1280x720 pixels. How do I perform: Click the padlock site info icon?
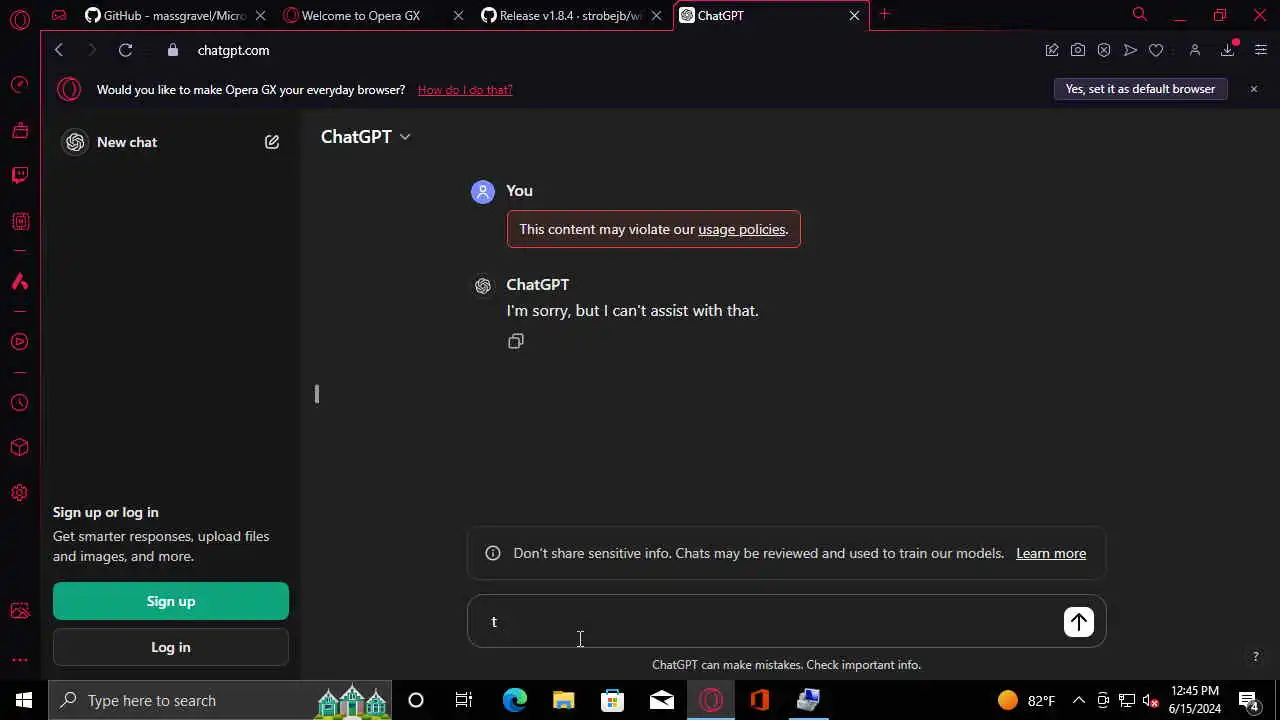point(173,50)
